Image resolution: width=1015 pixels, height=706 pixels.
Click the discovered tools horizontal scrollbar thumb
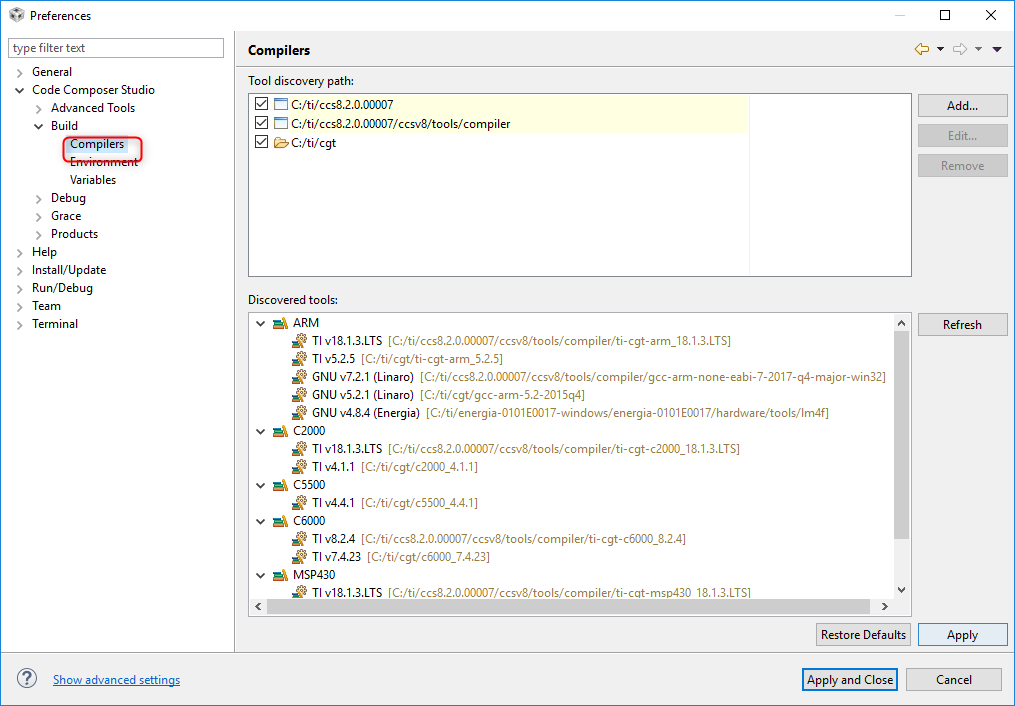tap(568, 606)
